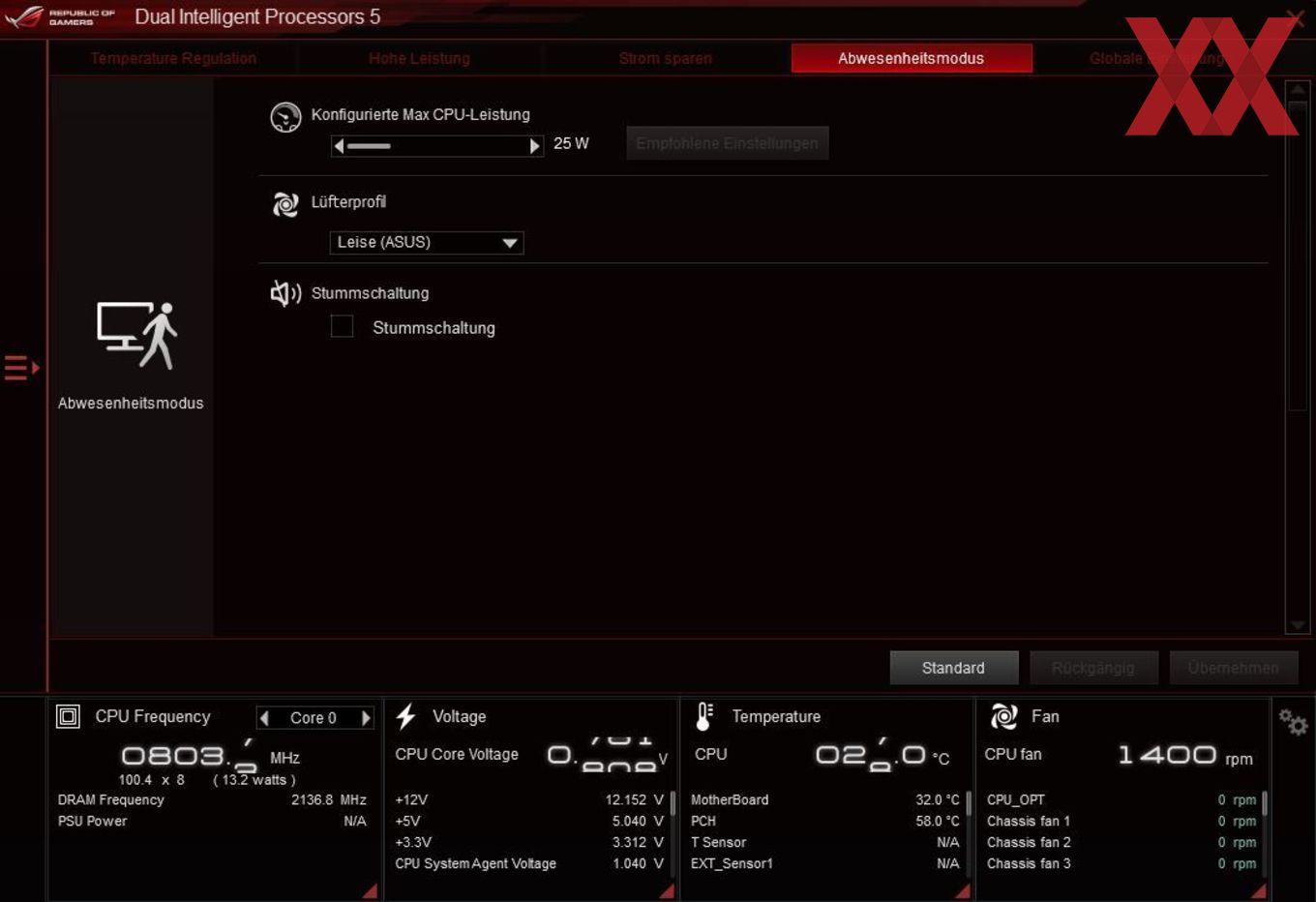Click the +12V voltage row
Image resolution: width=1316 pixels, height=902 pixels.
pos(529,800)
